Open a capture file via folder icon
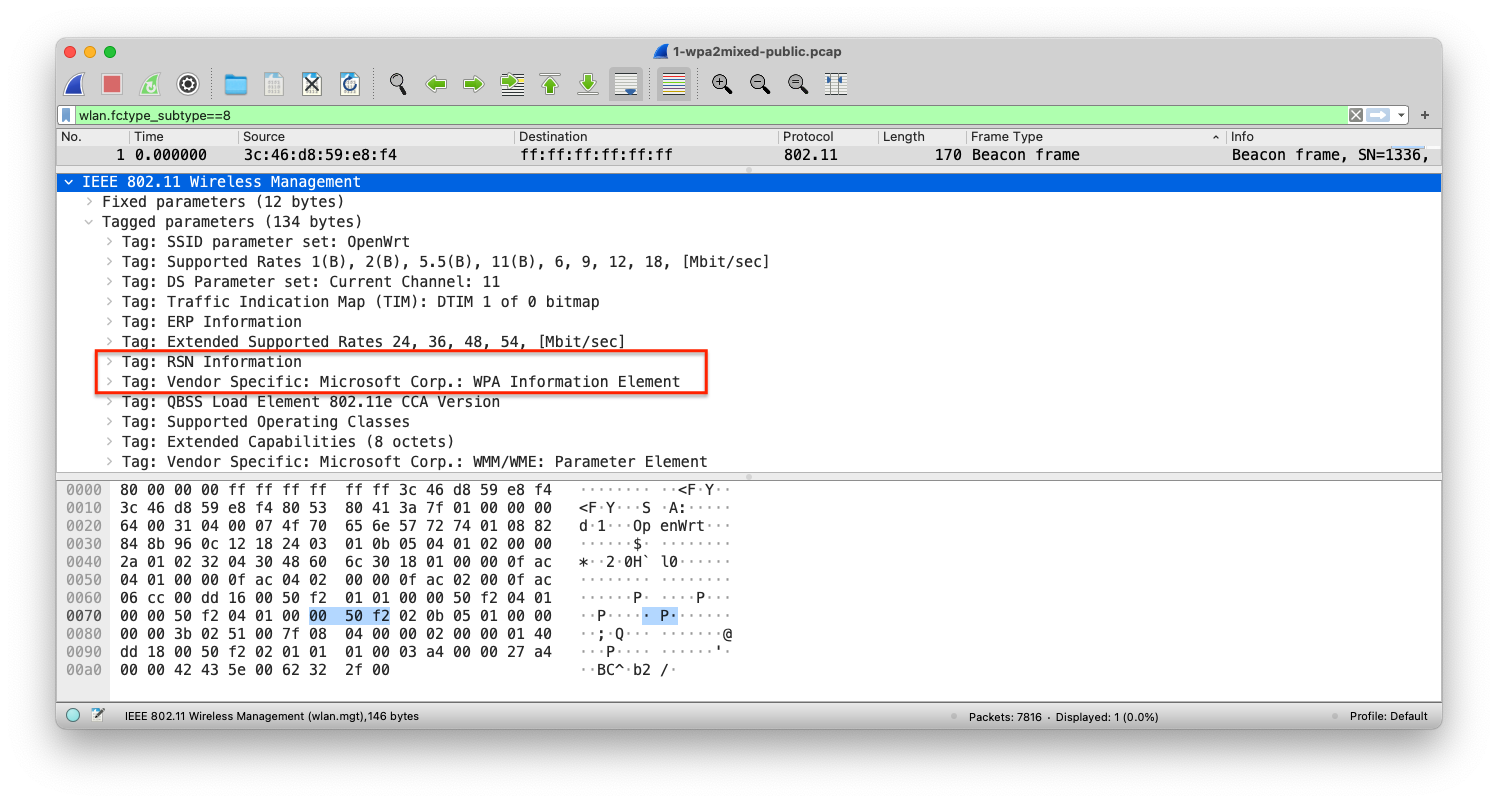The image size is (1498, 803). tap(236, 84)
